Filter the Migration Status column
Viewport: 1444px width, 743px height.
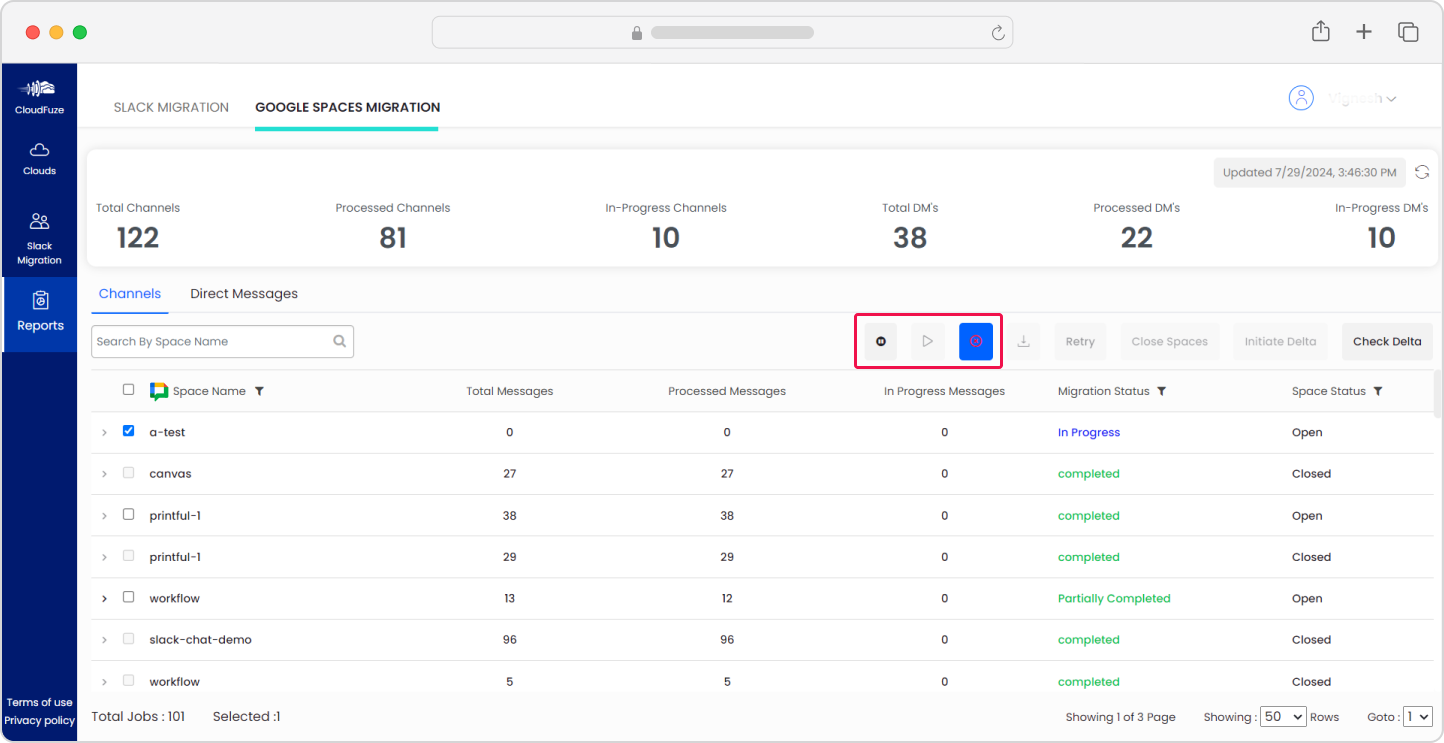click(x=1161, y=391)
